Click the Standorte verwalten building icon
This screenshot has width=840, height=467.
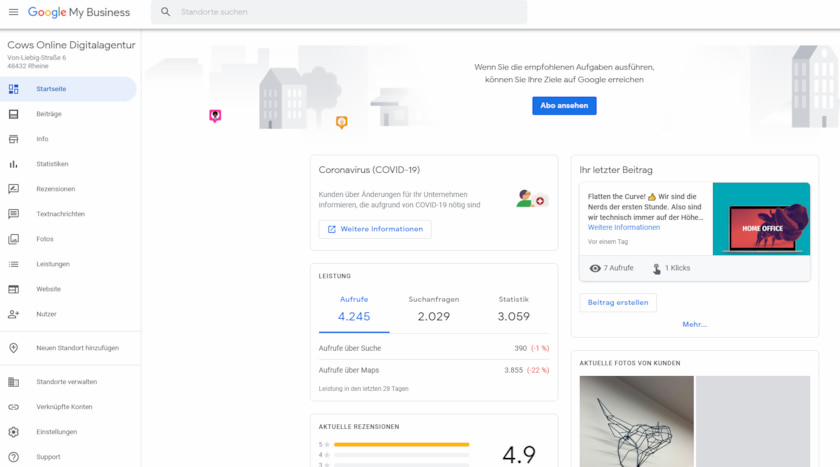13,382
